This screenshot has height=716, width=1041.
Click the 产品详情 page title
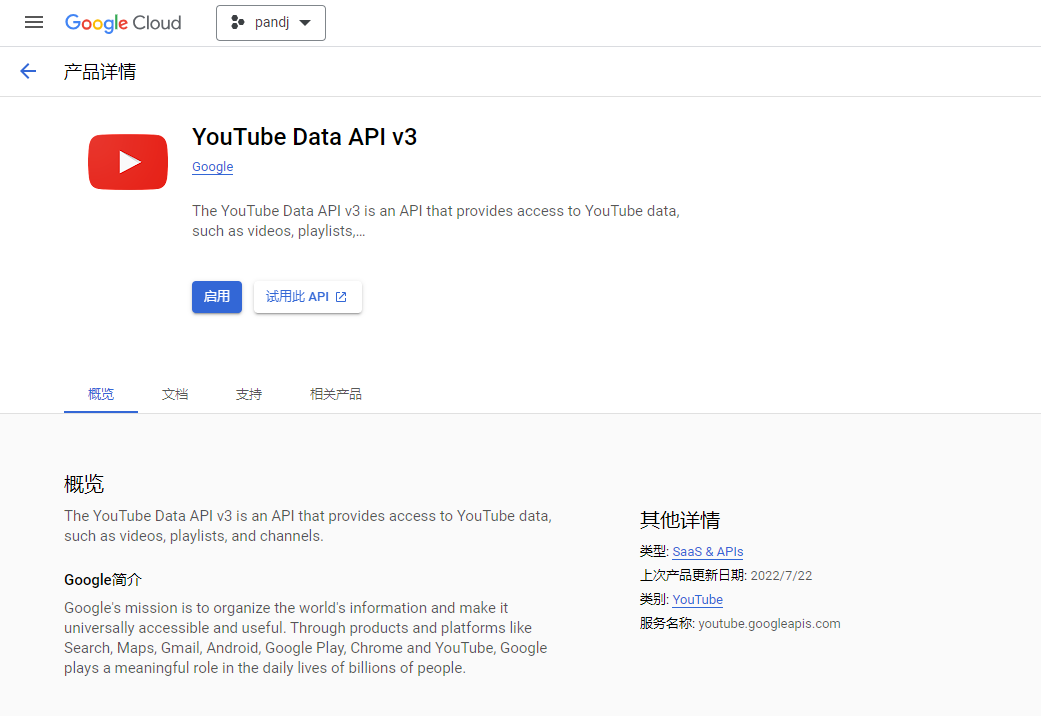(x=100, y=72)
